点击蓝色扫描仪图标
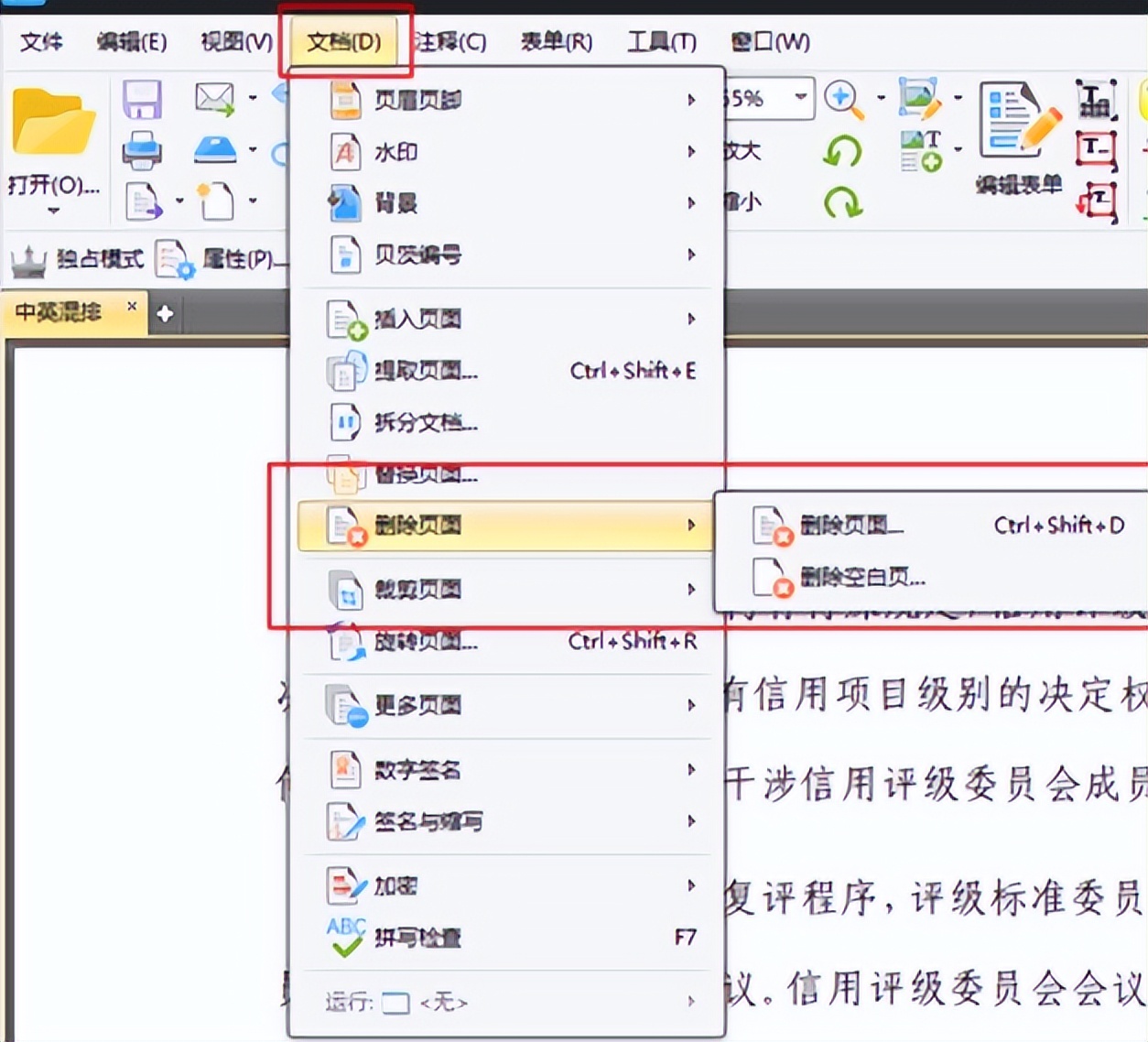The image size is (1148, 1042). pyautogui.click(x=215, y=149)
